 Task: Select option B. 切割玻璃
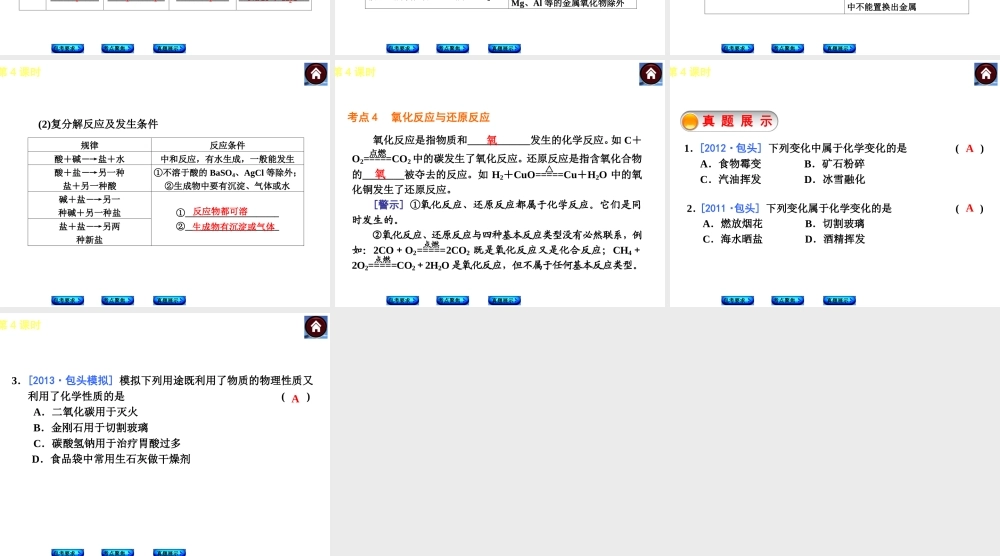[835, 224]
